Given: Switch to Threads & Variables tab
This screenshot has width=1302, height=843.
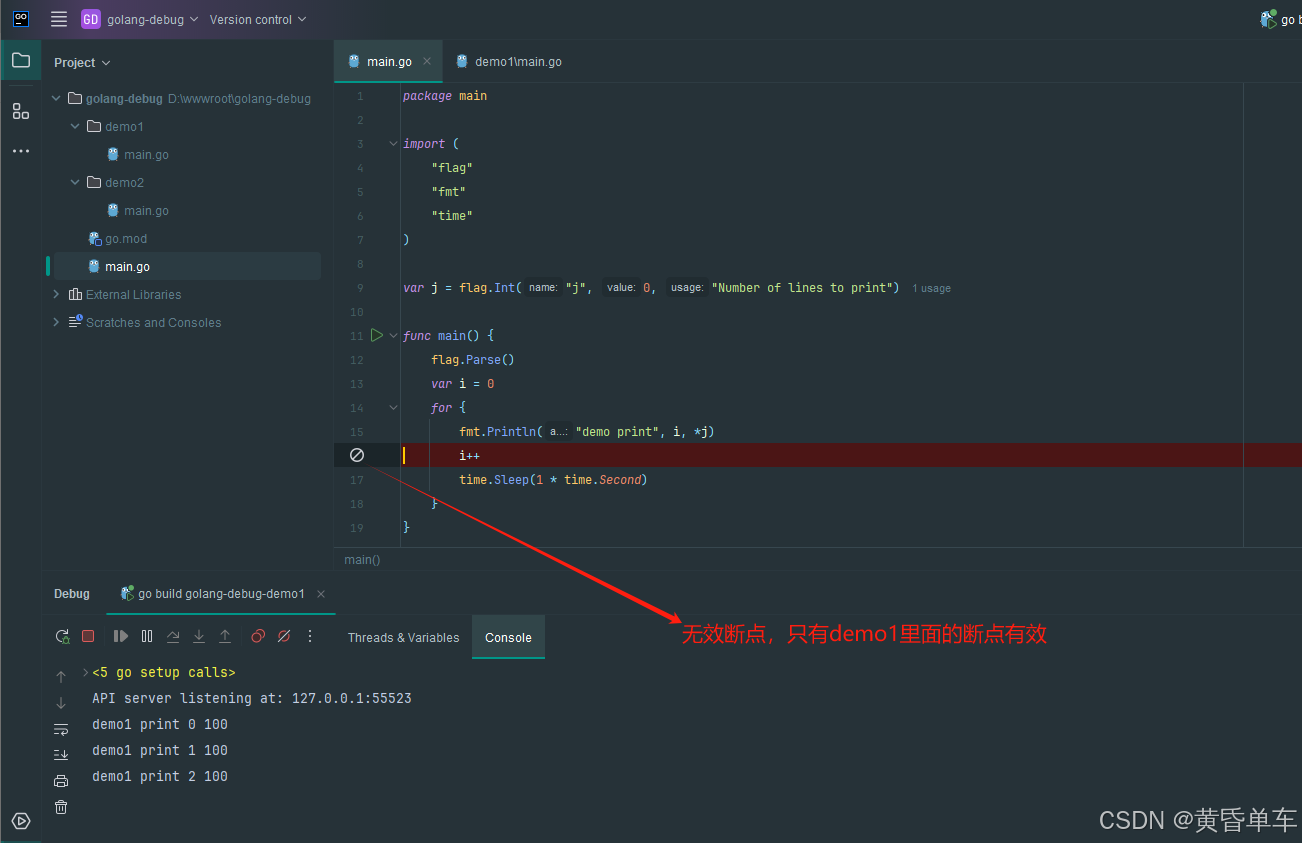Looking at the screenshot, I should pyautogui.click(x=403, y=638).
